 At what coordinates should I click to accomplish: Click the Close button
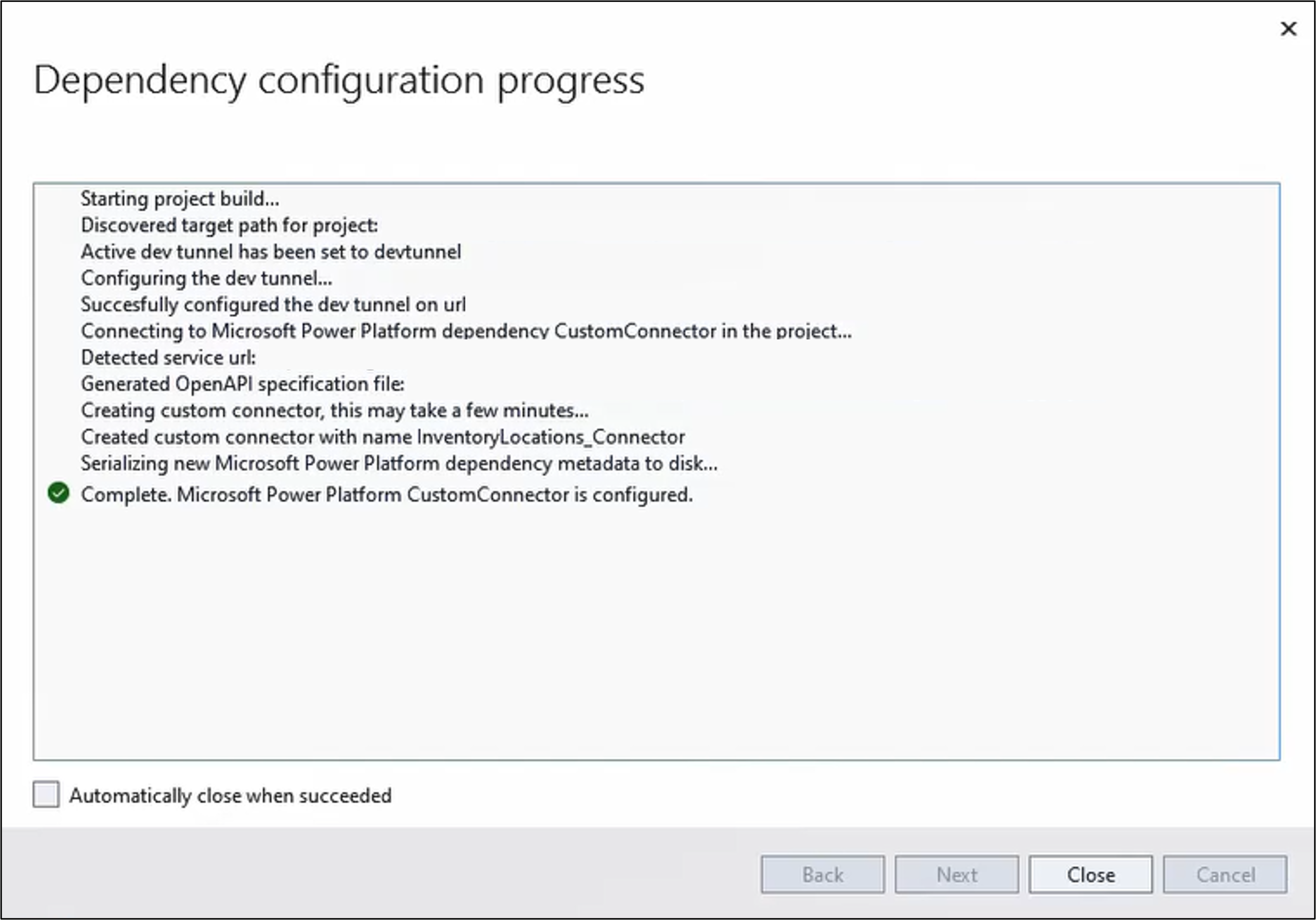click(1091, 875)
